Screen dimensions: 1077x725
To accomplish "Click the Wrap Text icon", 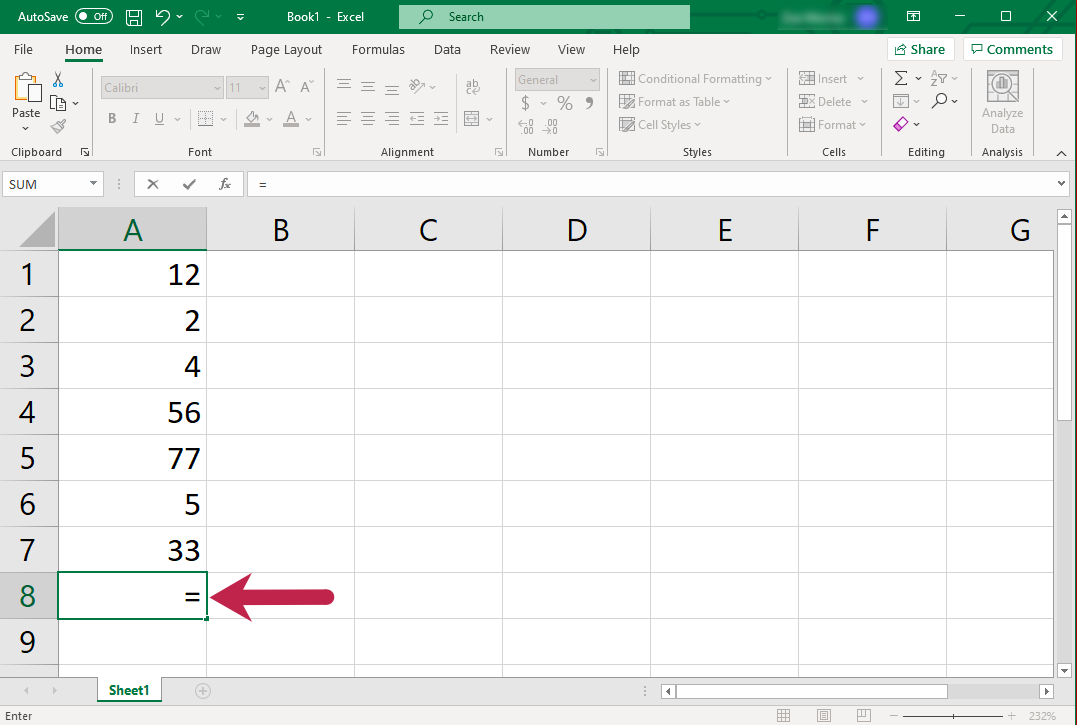I will [x=473, y=87].
